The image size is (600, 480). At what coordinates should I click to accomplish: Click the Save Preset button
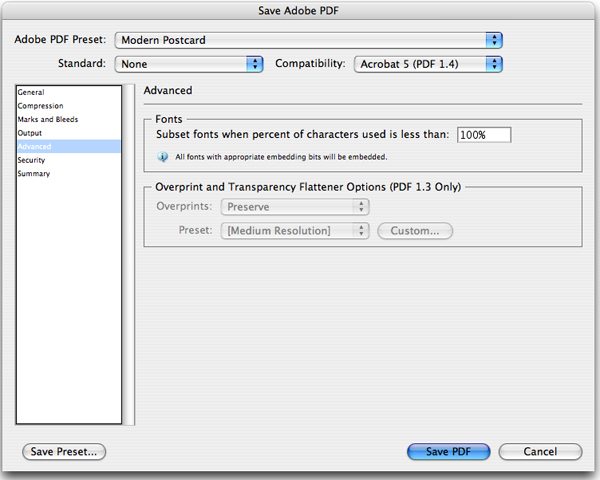click(x=64, y=452)
